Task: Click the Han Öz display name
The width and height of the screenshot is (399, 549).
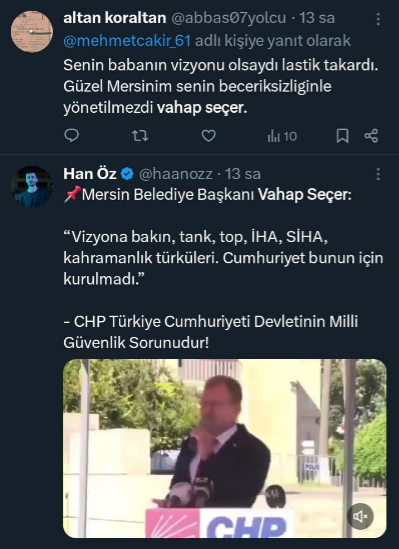Action: point(90,174)
